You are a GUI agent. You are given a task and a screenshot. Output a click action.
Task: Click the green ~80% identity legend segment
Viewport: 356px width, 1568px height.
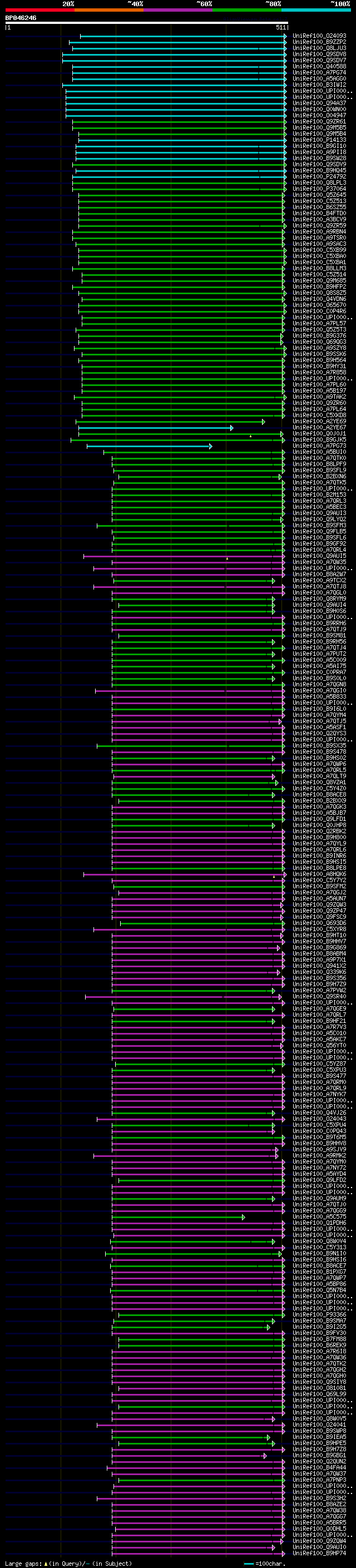(247, 10)
